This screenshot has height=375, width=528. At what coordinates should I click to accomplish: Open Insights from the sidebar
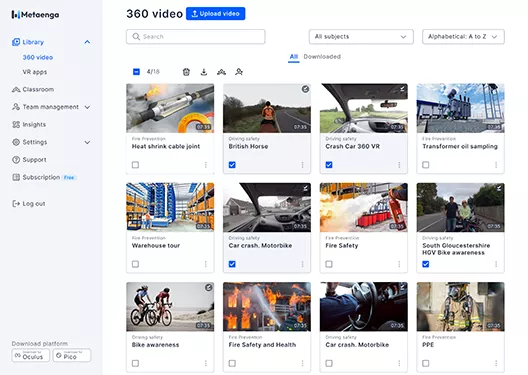tap(29, 125)
